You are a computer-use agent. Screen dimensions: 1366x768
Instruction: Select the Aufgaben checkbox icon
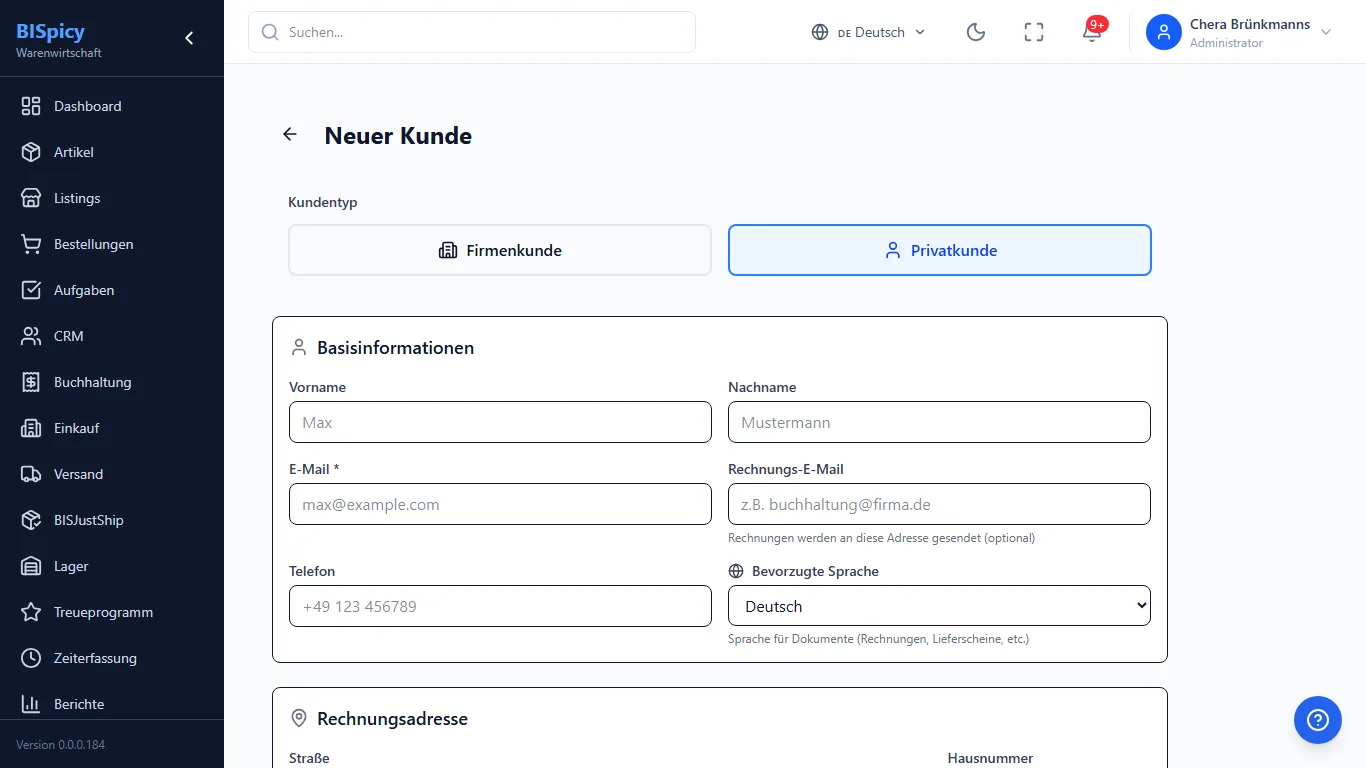click(x=31, y=290)
